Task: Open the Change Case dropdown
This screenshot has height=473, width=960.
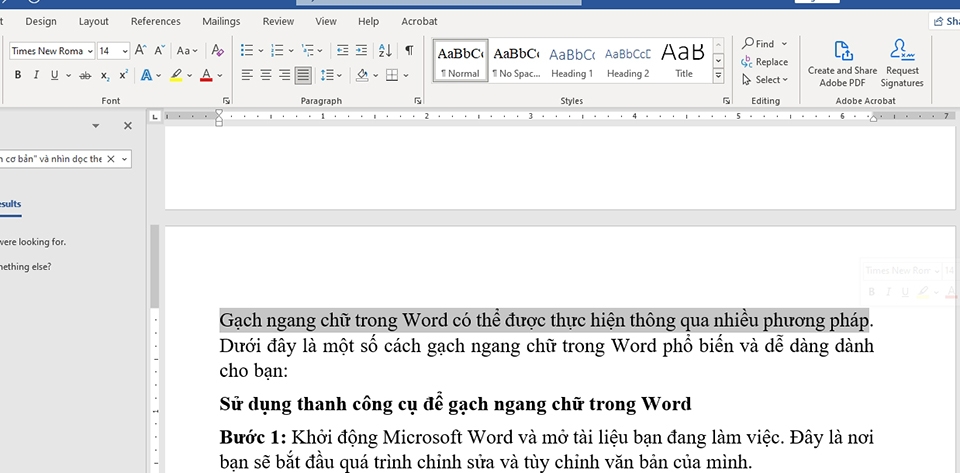Action: (x=187, y=51)
